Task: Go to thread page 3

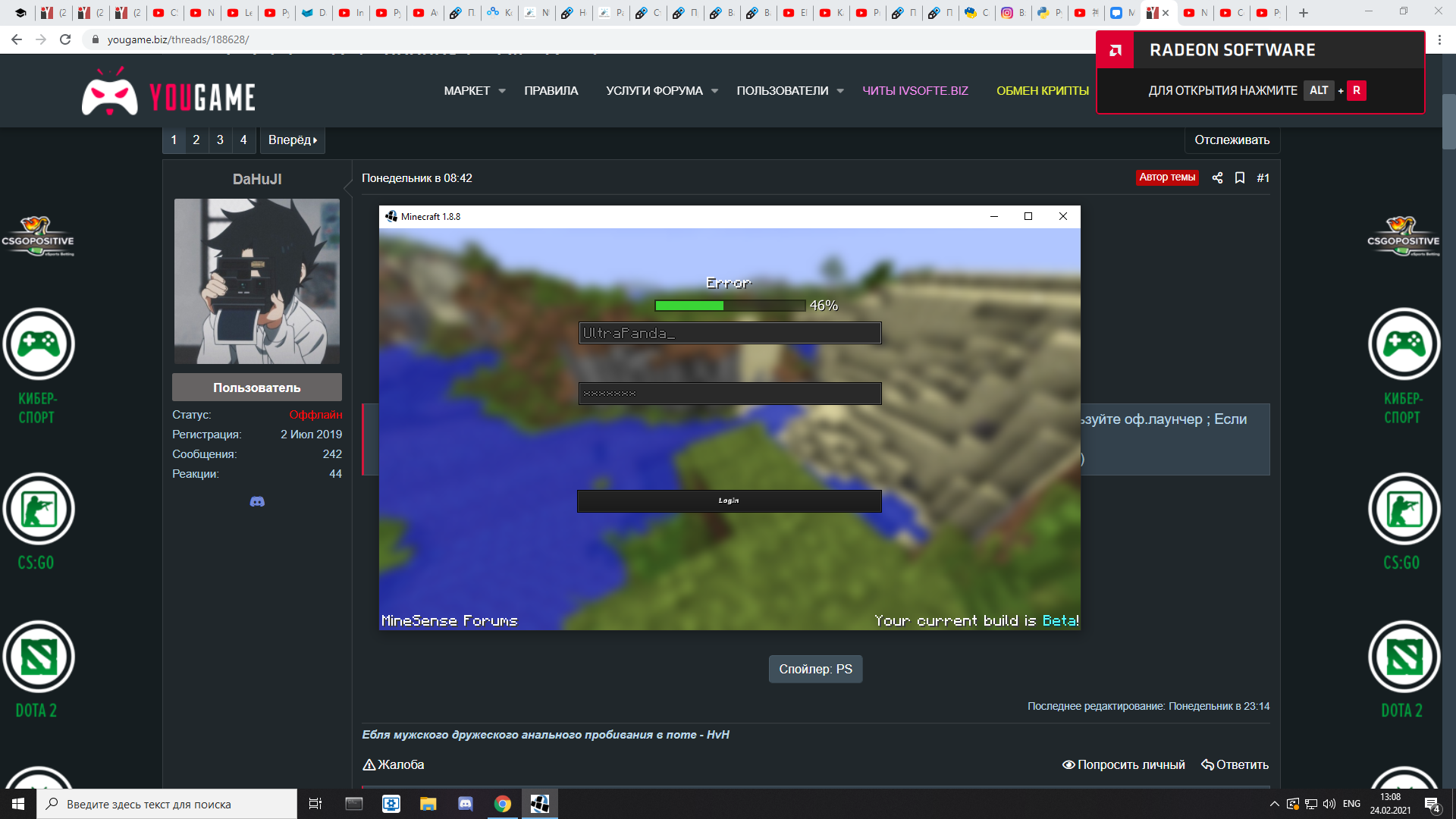Action: click(220, 140)
